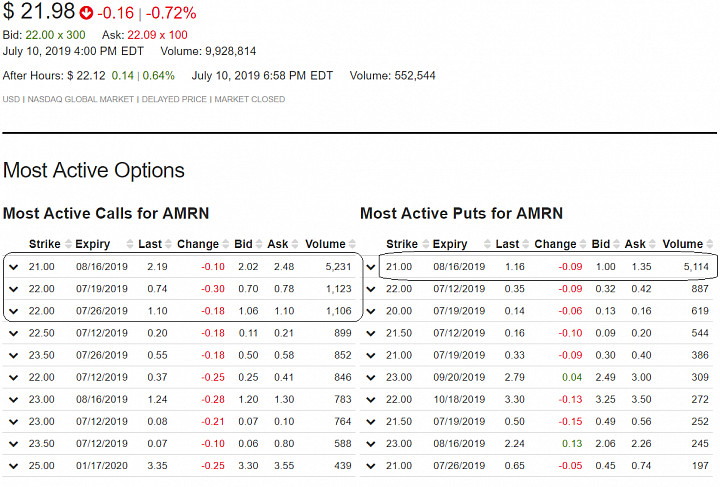Expand the 23.00 09/20/2019 put row chevron

(x=371, y=378)
